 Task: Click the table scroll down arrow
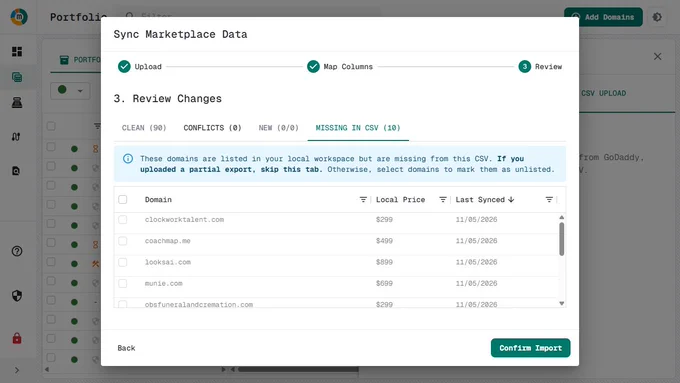click(x=562, y=304)
